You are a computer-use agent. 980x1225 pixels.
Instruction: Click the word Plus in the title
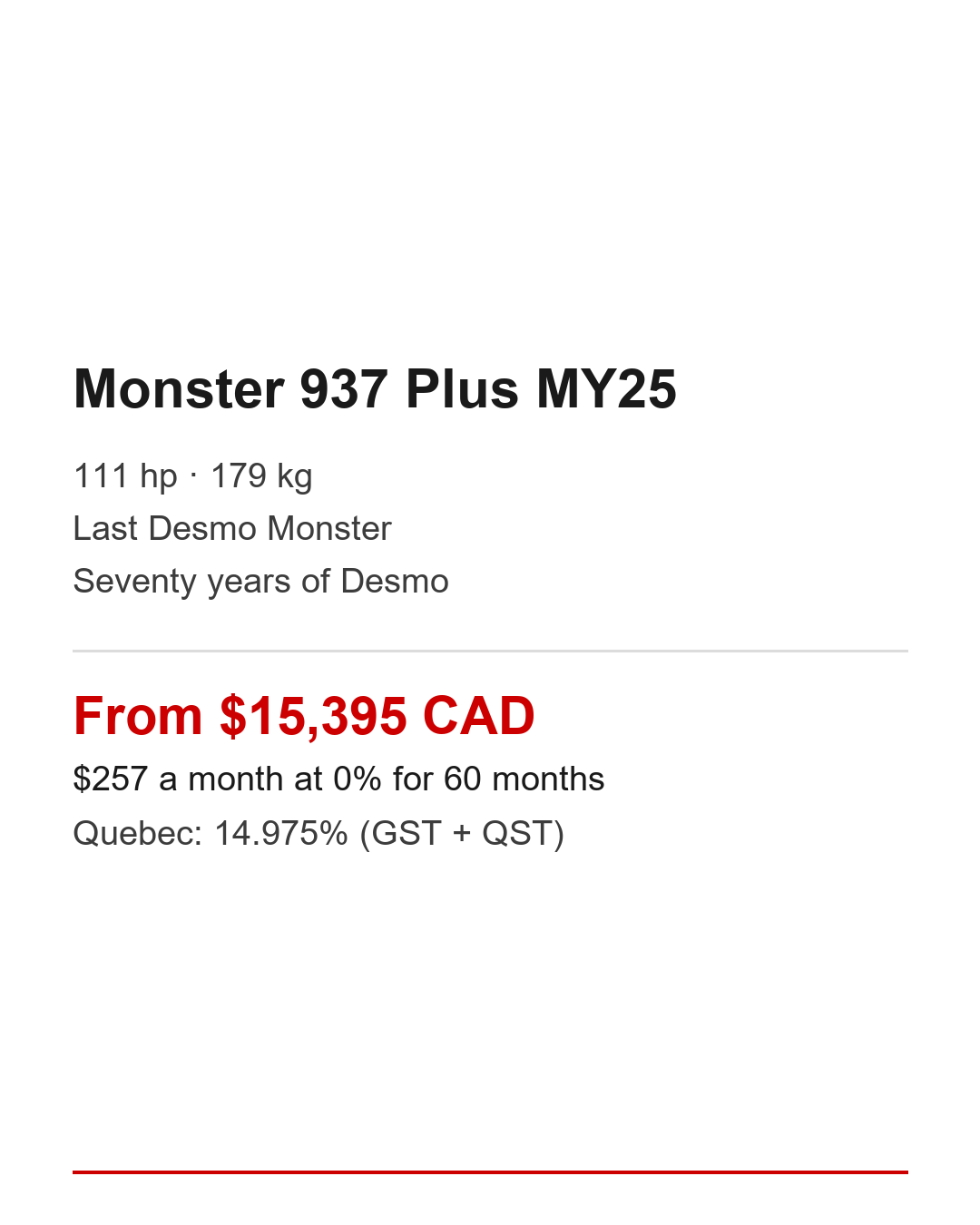coord(462,389)
